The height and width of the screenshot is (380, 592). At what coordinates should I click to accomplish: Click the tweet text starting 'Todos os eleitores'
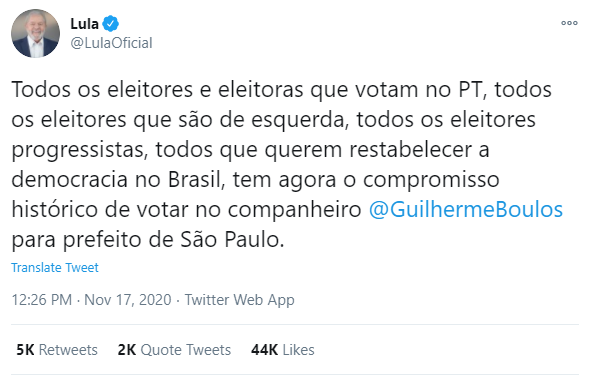pyautogui.click(x=287, y=164)
